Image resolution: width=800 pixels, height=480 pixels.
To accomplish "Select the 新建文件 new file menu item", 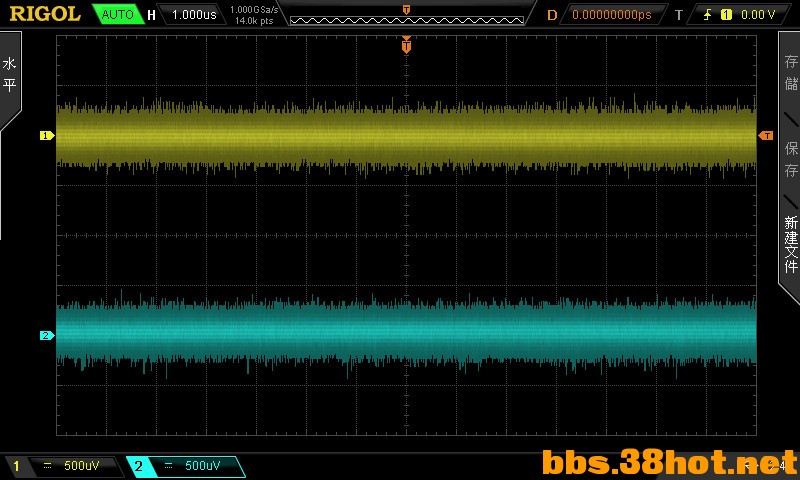I will pos(791,244).
